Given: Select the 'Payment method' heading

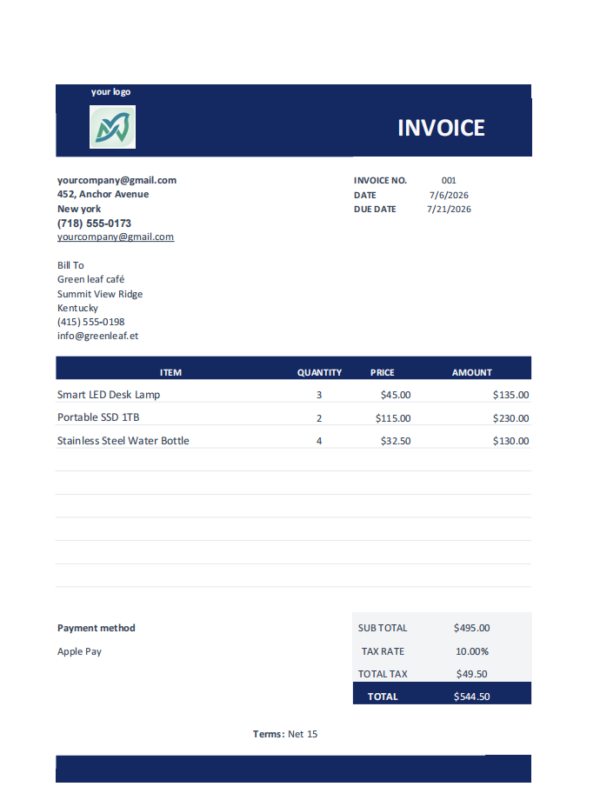Looking at the screenshot, I should click(x=96, y=628).
